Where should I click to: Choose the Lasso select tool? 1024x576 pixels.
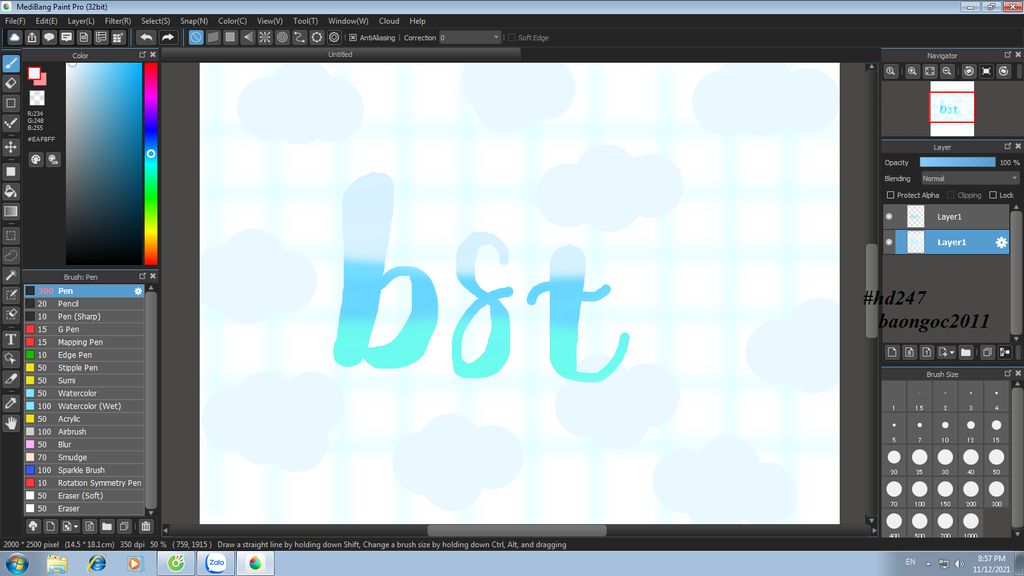pyautogui.click(x=11, y=255)
